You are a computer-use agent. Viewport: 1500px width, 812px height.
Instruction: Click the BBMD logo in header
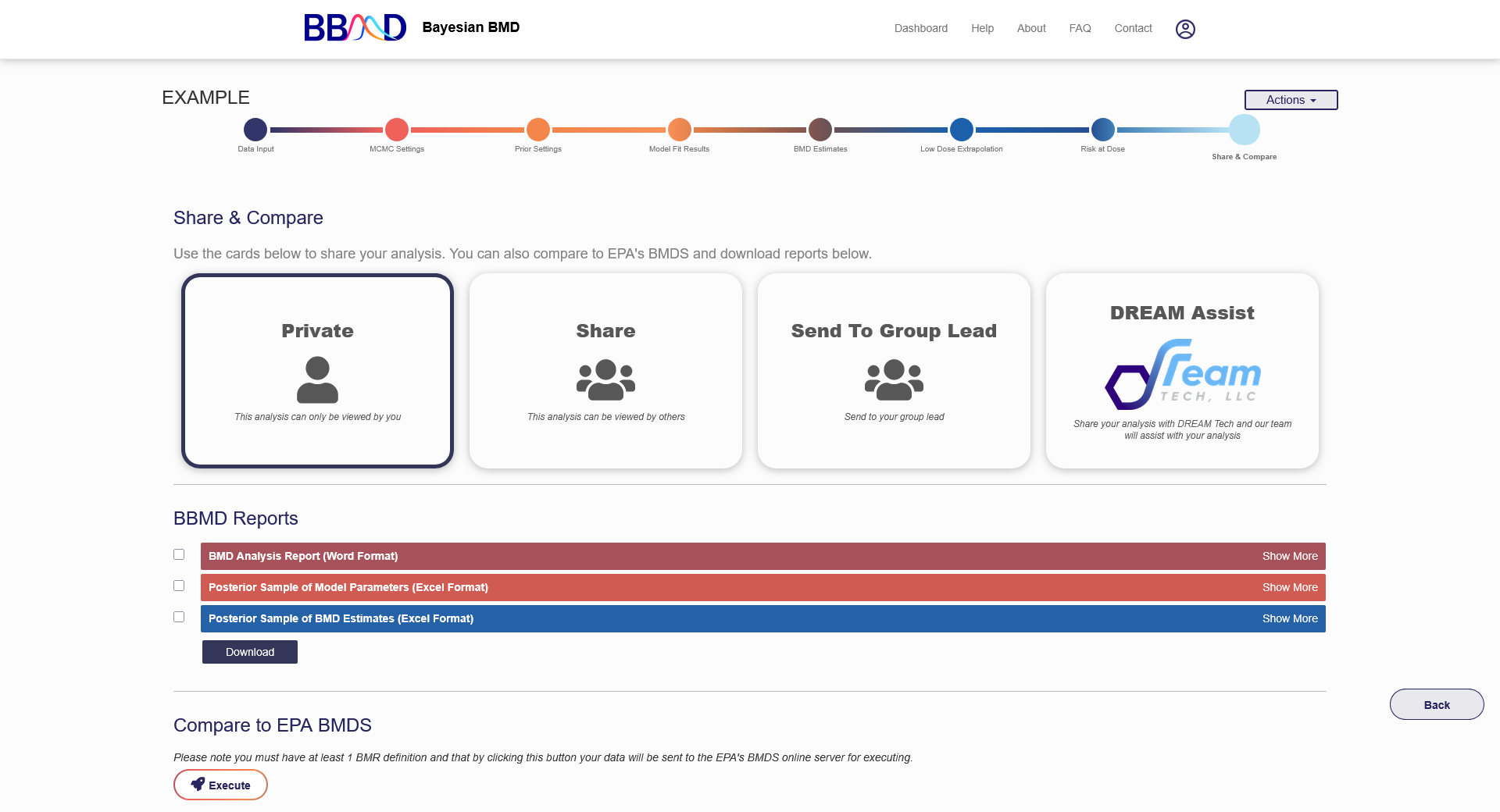click(355, 27)
